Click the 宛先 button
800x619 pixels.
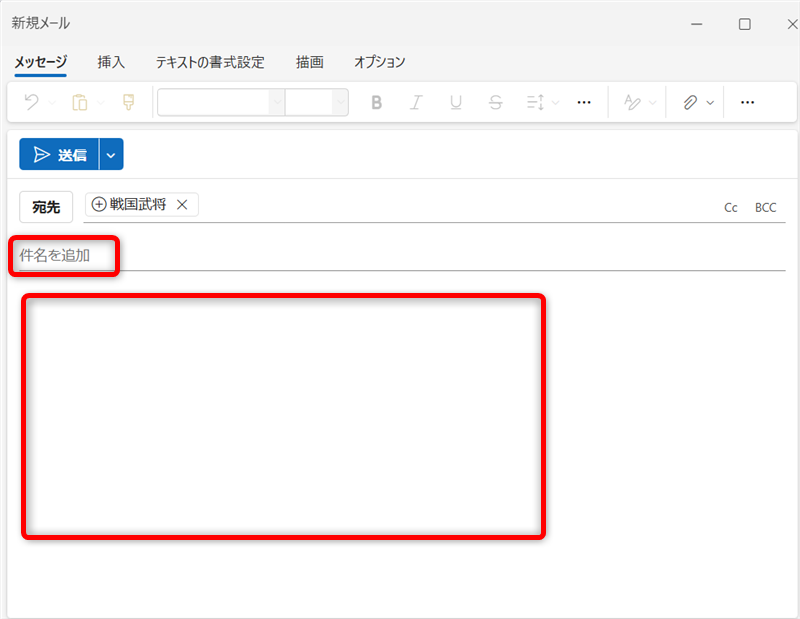(x=46, y=207)
